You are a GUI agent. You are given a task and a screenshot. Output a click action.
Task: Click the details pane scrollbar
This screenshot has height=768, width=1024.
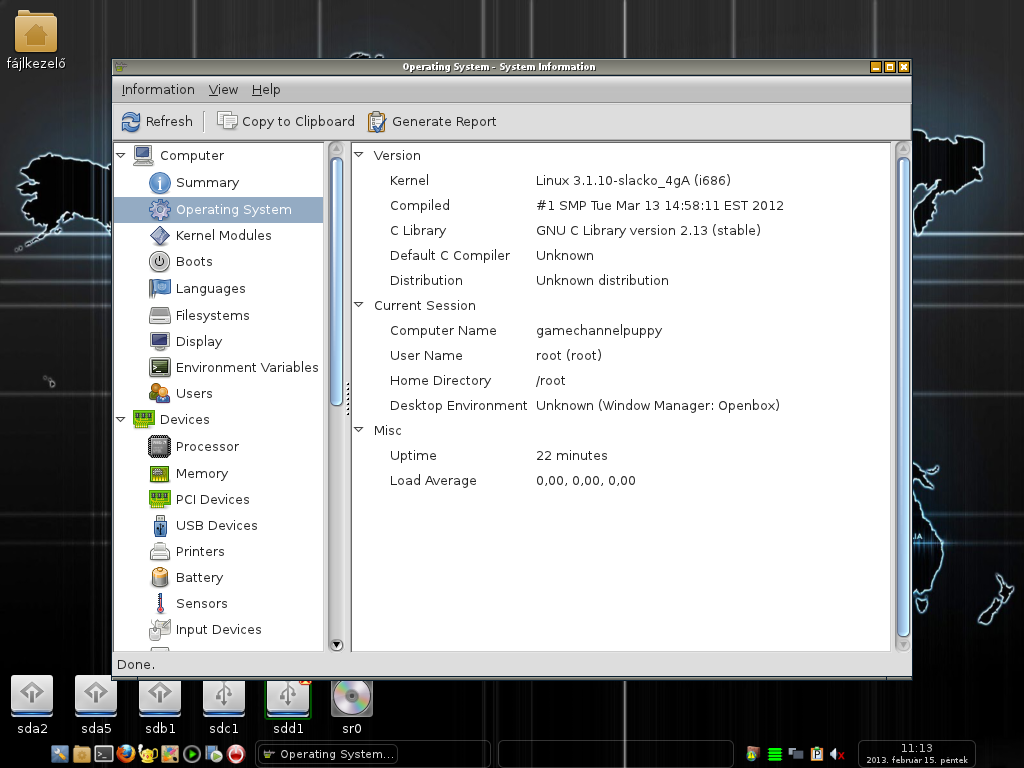pos(903,396)
